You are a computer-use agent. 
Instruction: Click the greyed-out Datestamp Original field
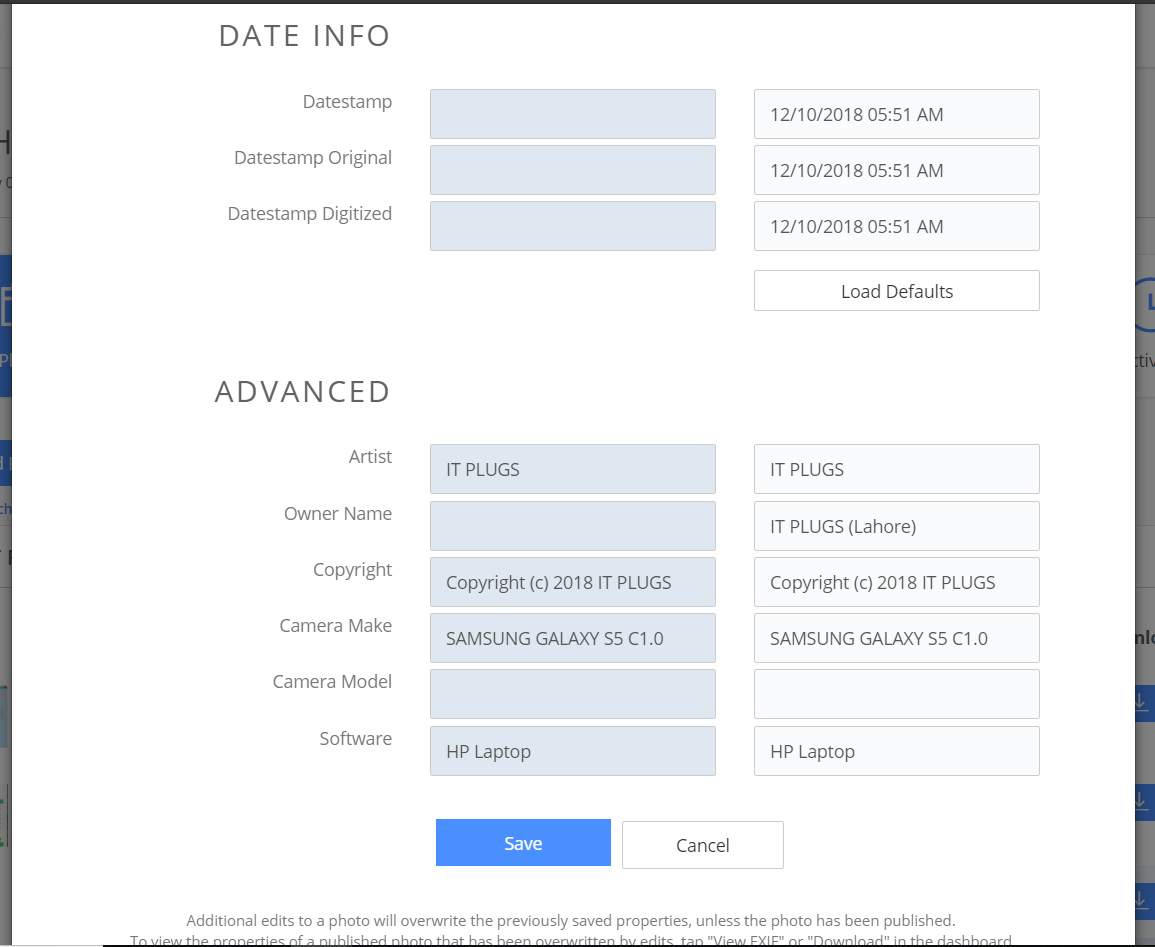(x=572, y=170)
